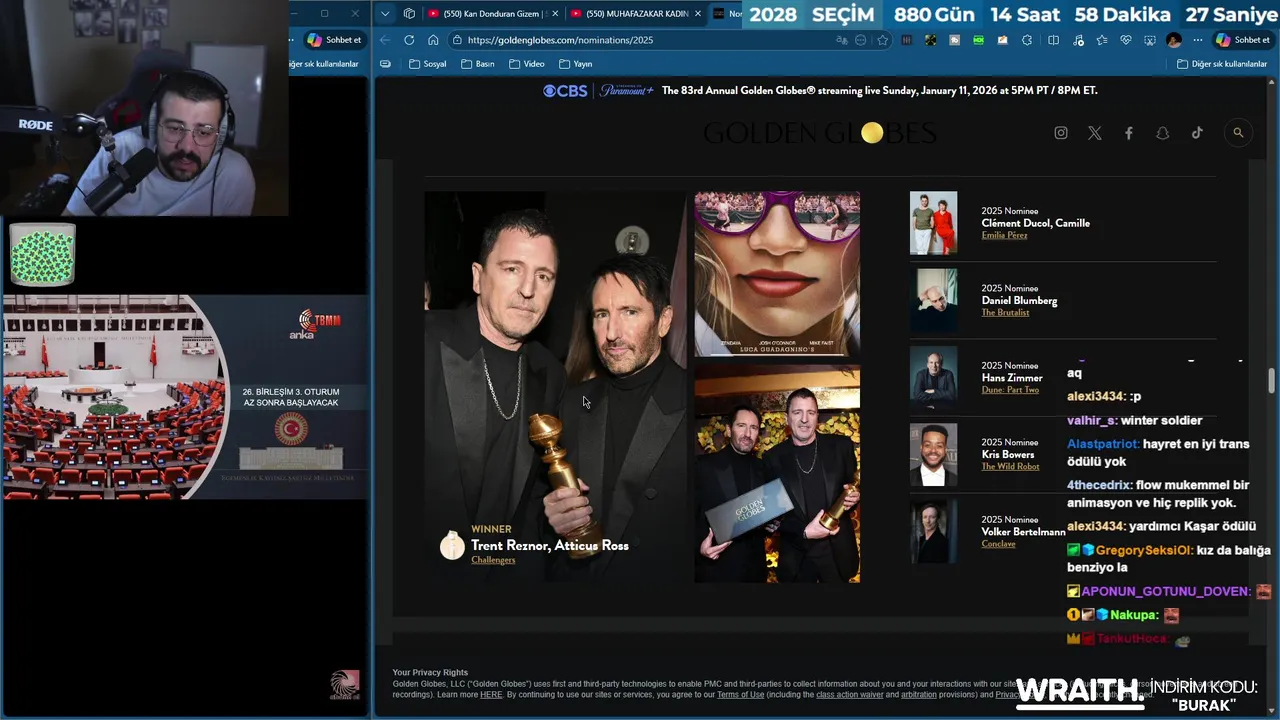Open The Wild Robot film link
Viewport: 1280px width, 720px height.
pyautogui.click(x=1010, y=466)
